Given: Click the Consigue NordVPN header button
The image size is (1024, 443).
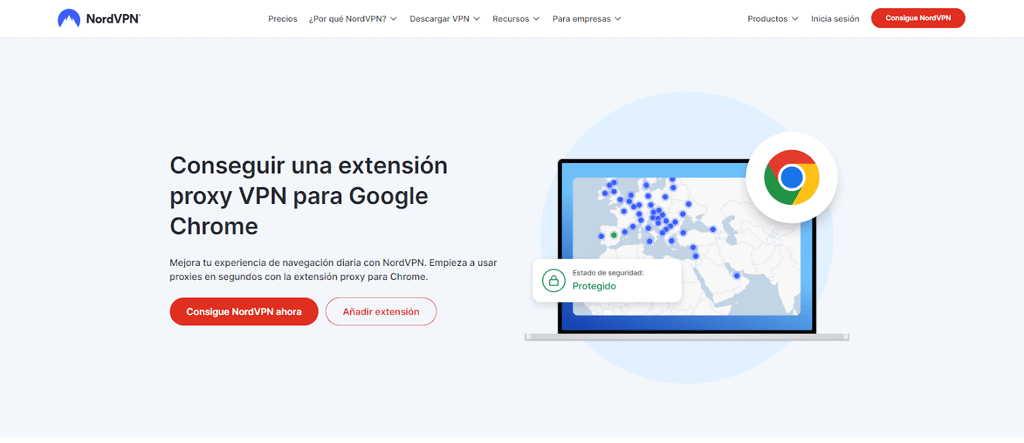Looking at the screenshot, I should [918, 18].
